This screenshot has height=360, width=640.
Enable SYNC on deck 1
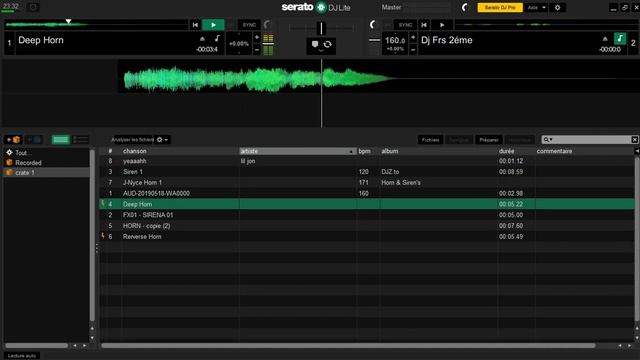pyautogui.click(x=249, y=25)
